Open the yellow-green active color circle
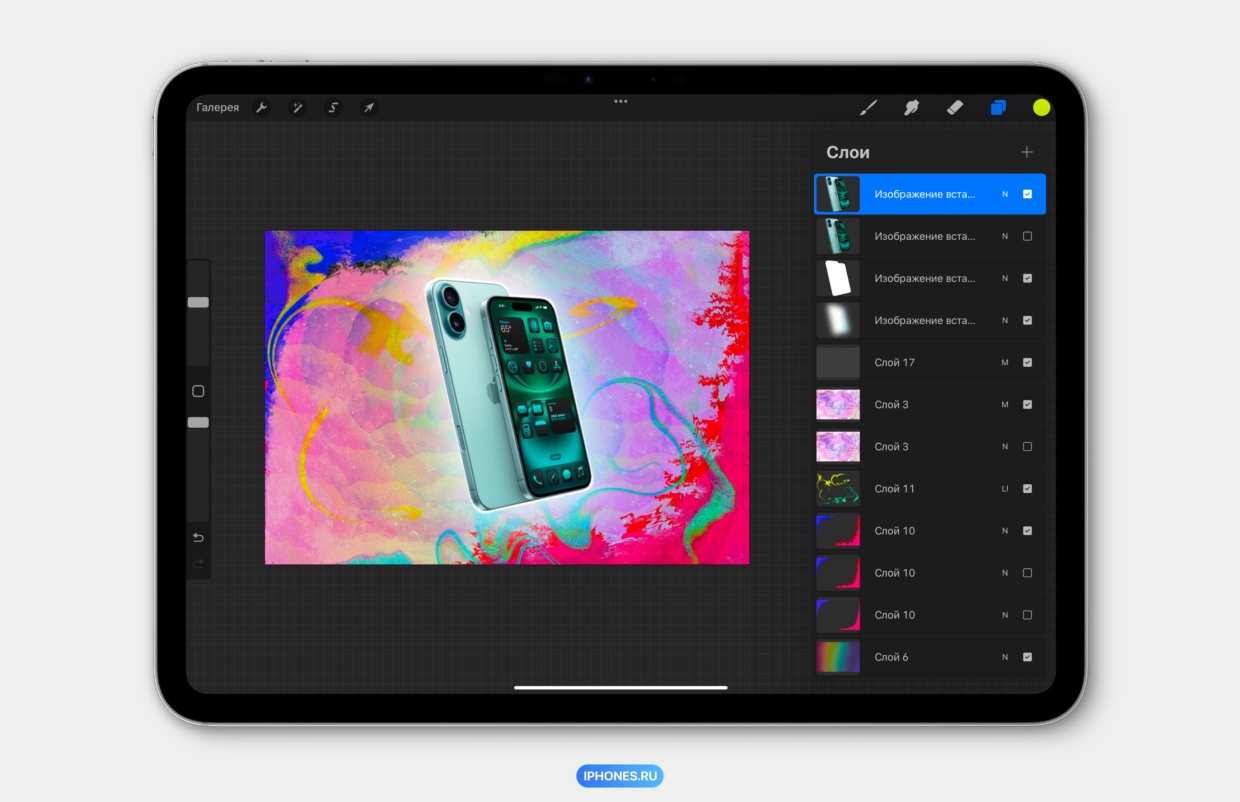 (x=1041, y=107)
